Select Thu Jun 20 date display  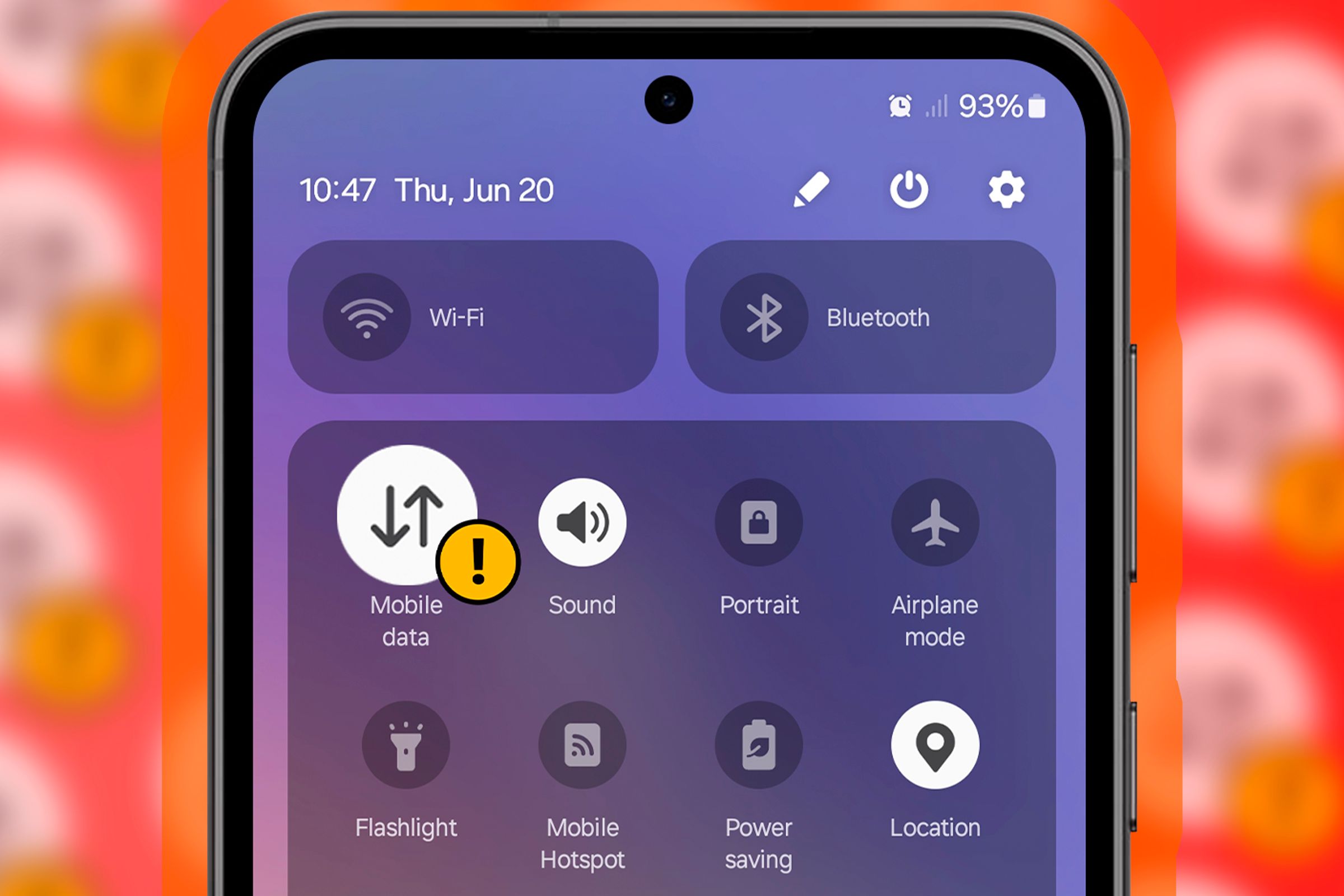click(509, 189)
